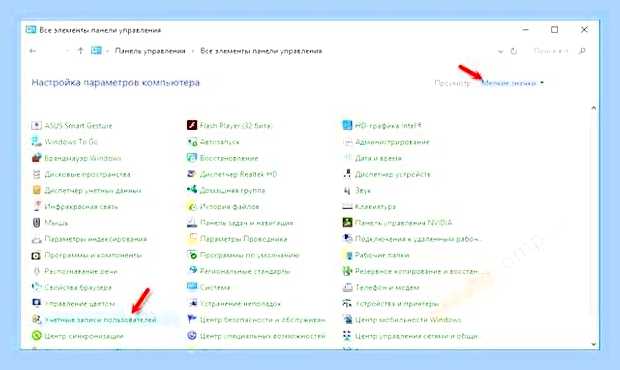Open HD-графика Intel icon
620x370 pixels.
(347, 126)
